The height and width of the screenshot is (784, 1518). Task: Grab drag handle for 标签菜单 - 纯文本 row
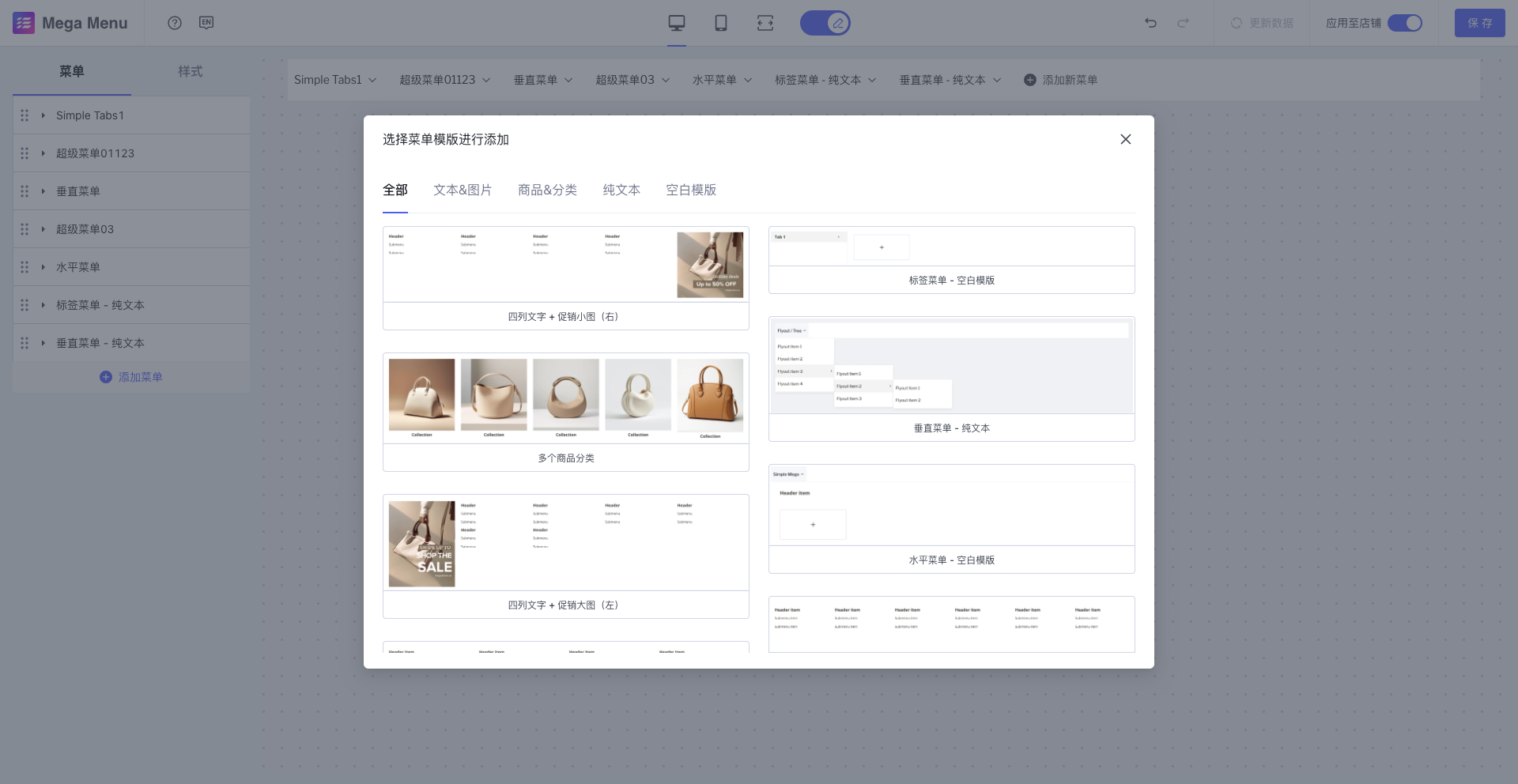[x=25, y=305]
